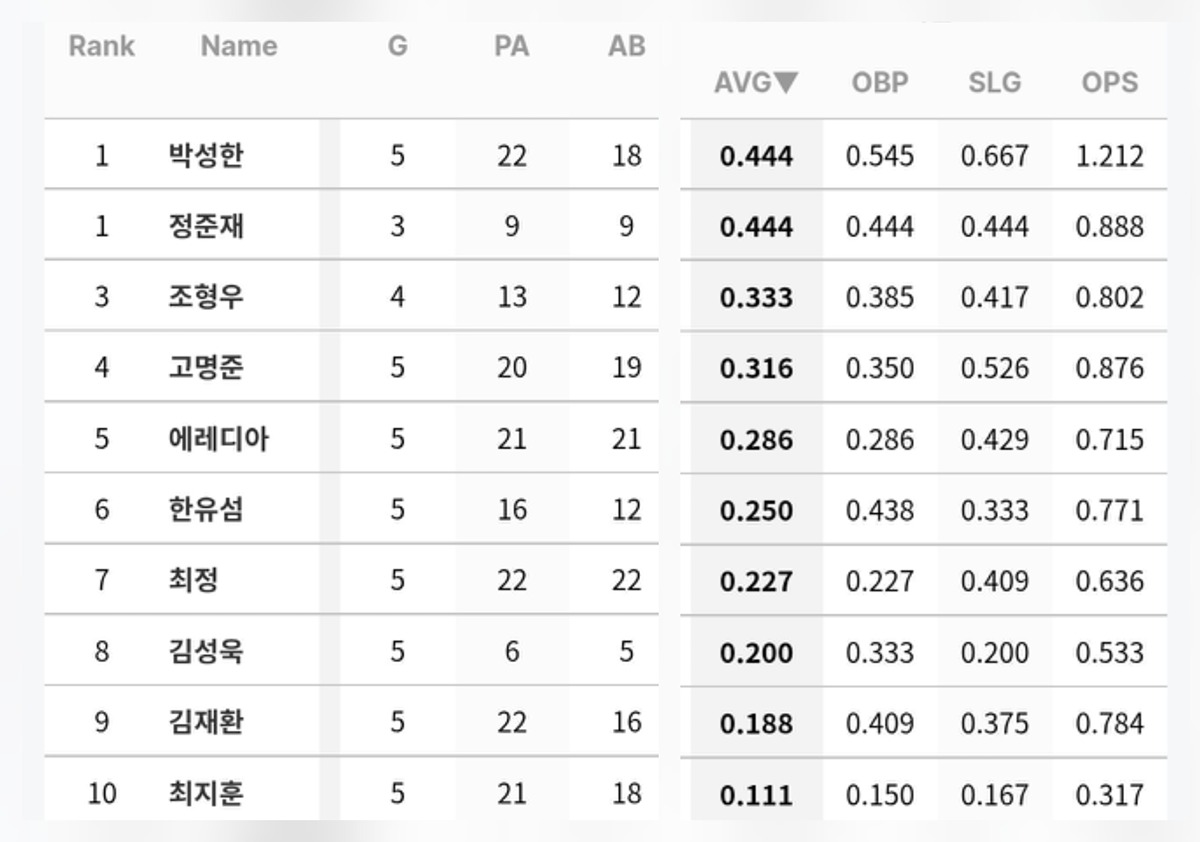Screen dimensions: 1200x842
Task: Open player 박성한 profile link
Action: 206,156
